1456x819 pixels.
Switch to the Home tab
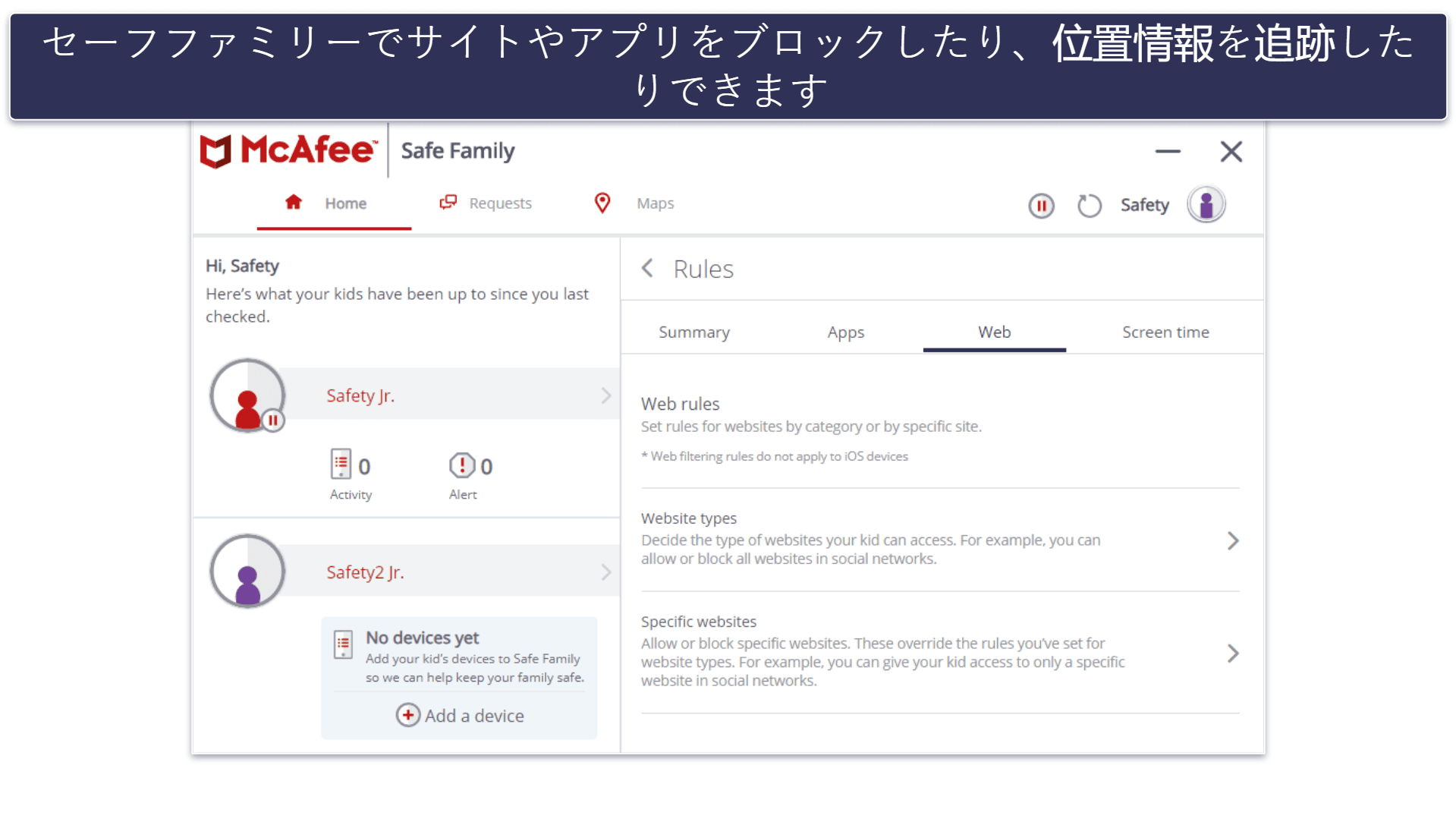coord(334,203)
